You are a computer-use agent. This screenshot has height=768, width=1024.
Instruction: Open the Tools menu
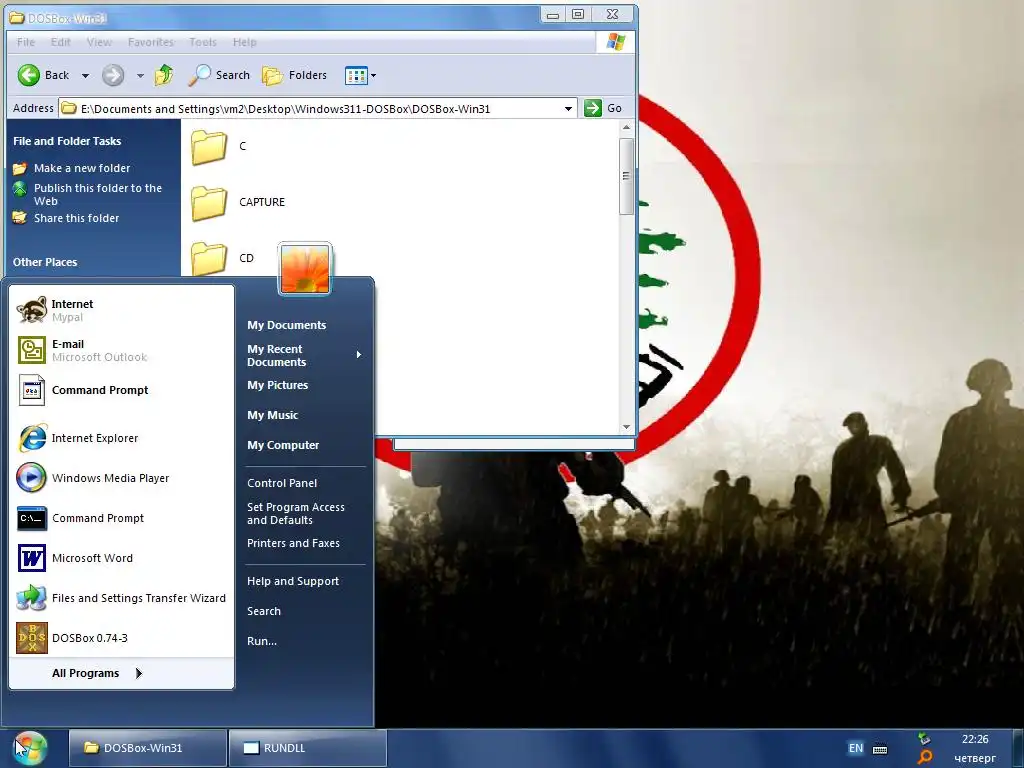[x=203, y=42]
